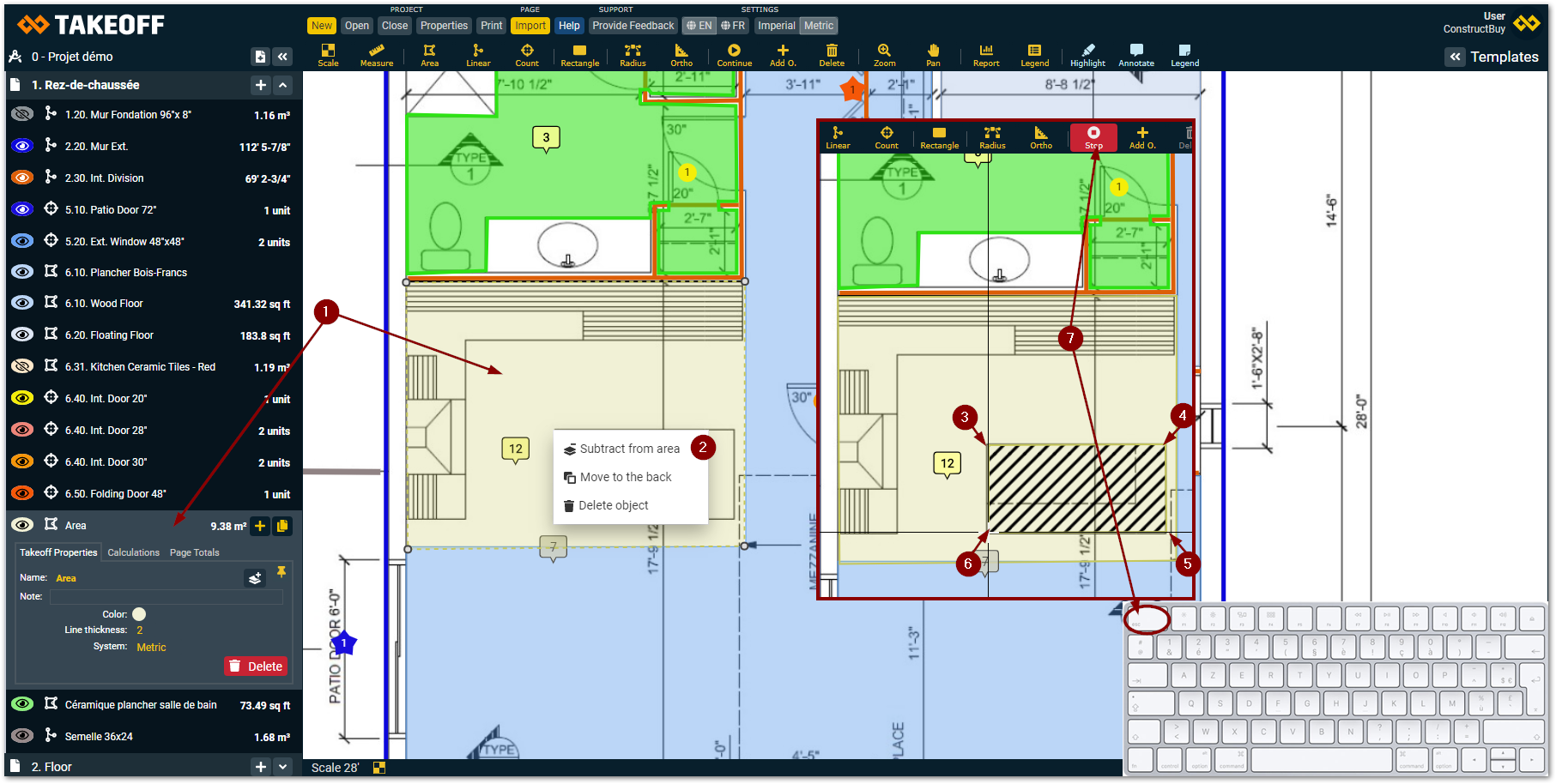1556x784 pixels.
Task: Toggle visibility of 2.20. Mur Ext.
Action: pos(22,146)
